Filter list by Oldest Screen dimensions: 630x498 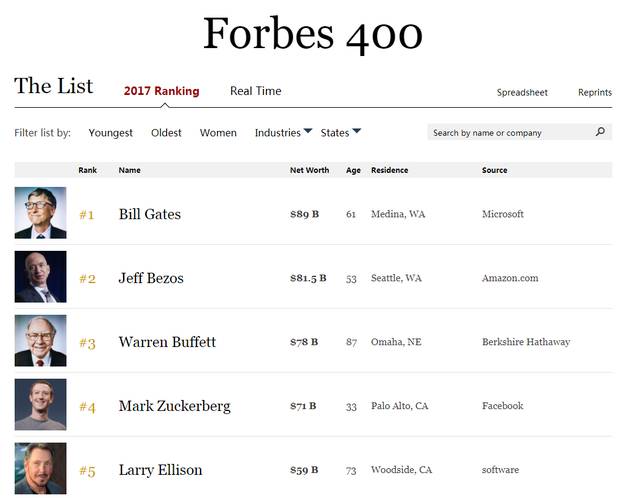(166, 133)
